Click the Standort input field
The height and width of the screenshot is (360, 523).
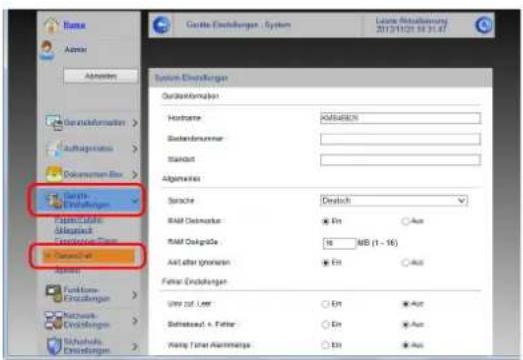(x=400, y=160)
